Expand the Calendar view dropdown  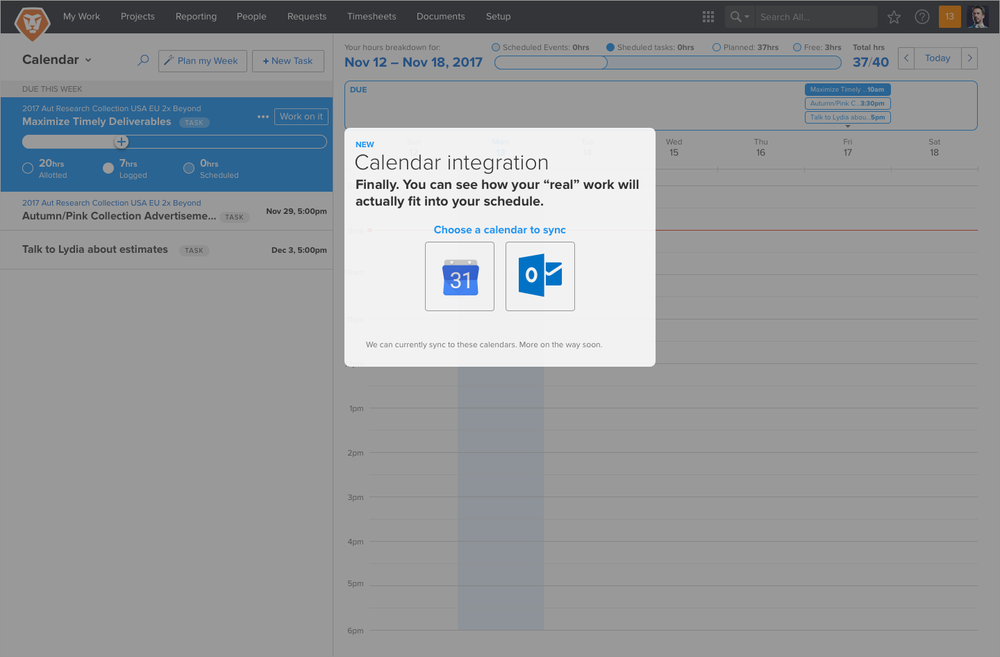pyautogui.click(x=88, y=60)
